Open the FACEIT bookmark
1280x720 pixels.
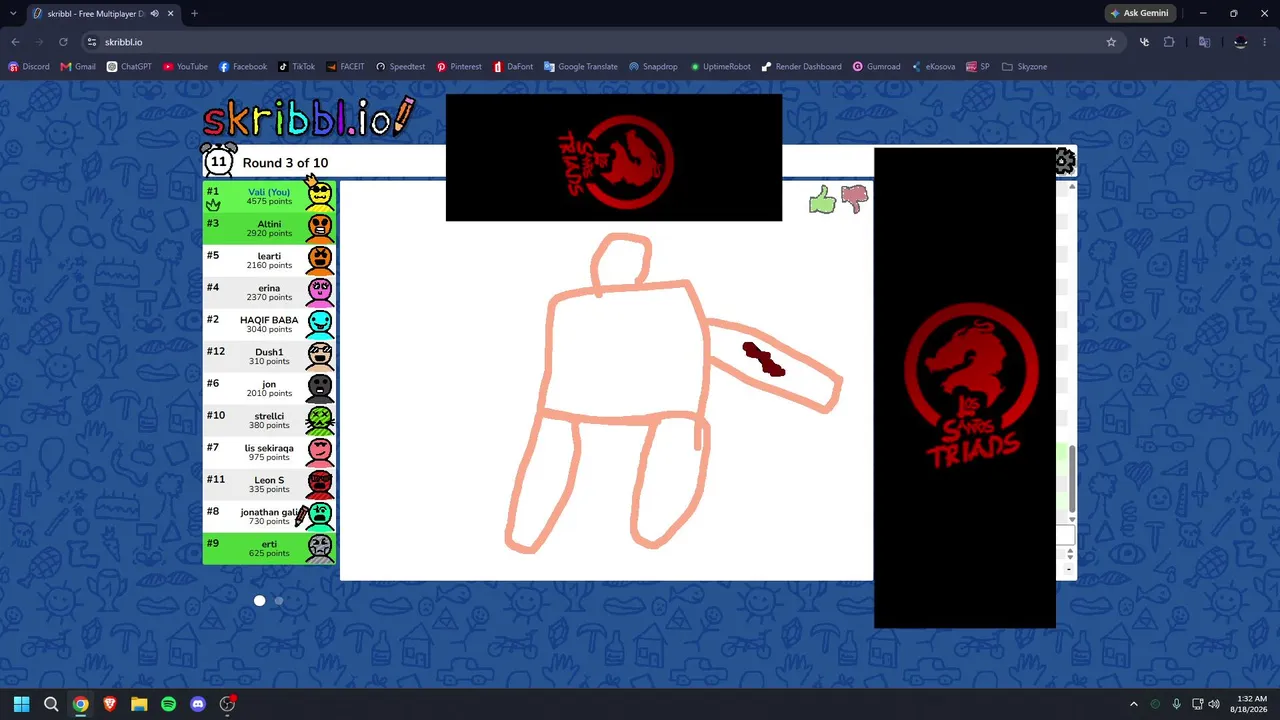click(346, 67)
